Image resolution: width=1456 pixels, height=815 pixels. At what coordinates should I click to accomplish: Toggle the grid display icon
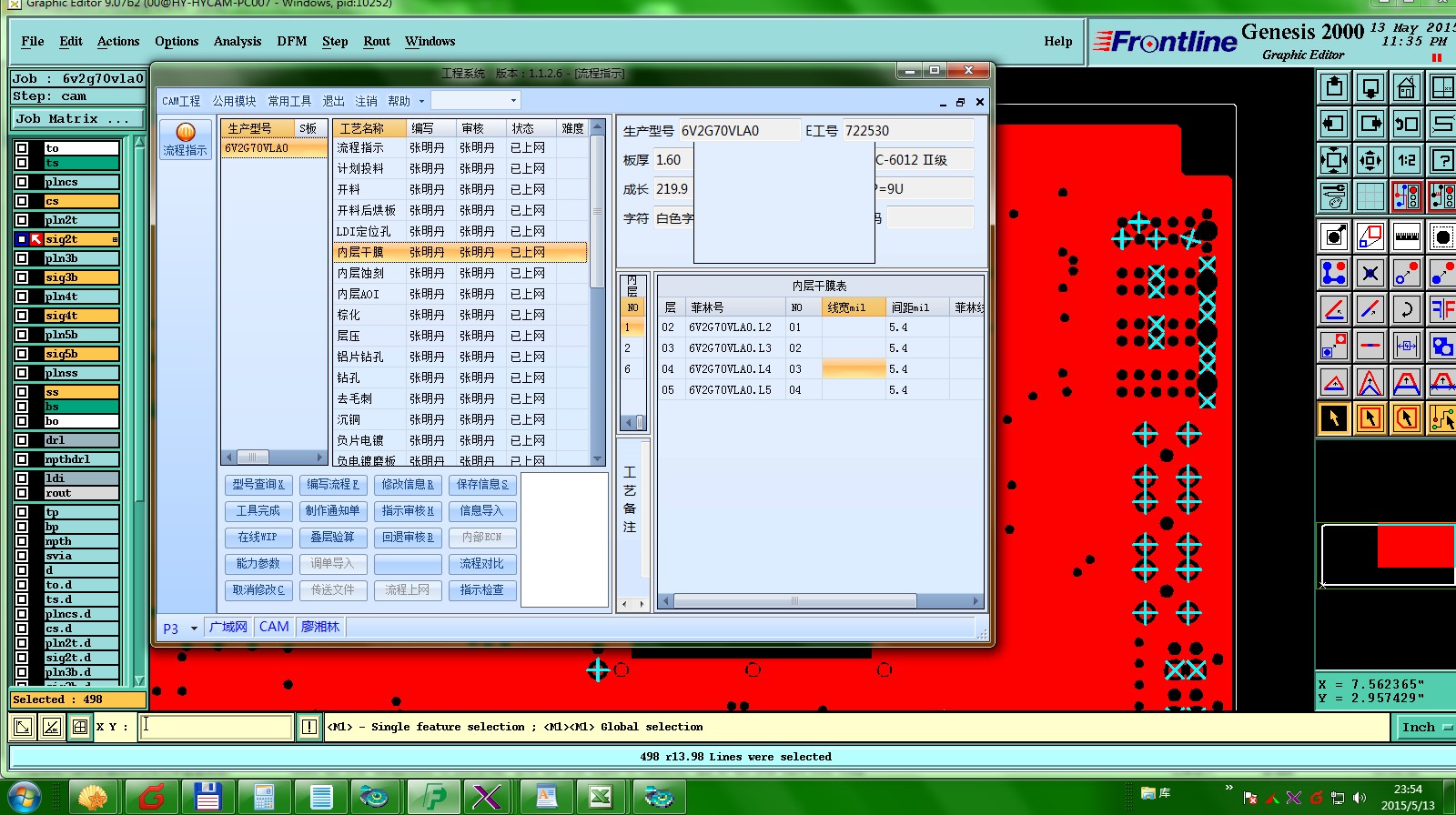point(1370,196)
